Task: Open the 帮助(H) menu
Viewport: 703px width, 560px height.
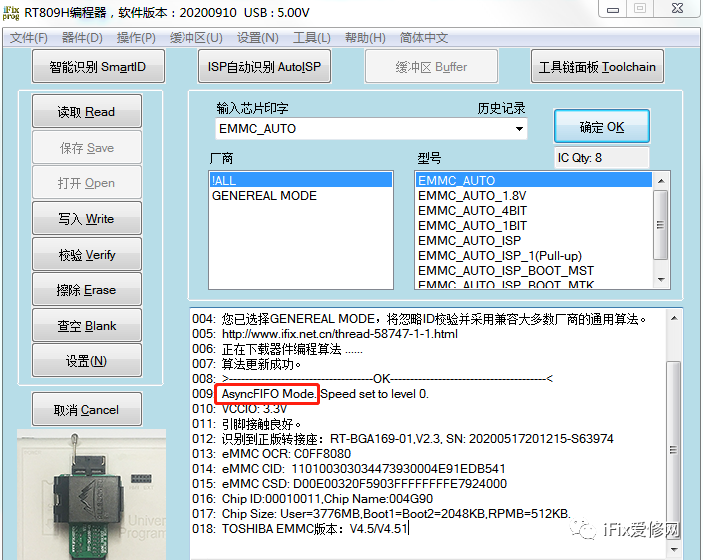Action: [365, 38]
